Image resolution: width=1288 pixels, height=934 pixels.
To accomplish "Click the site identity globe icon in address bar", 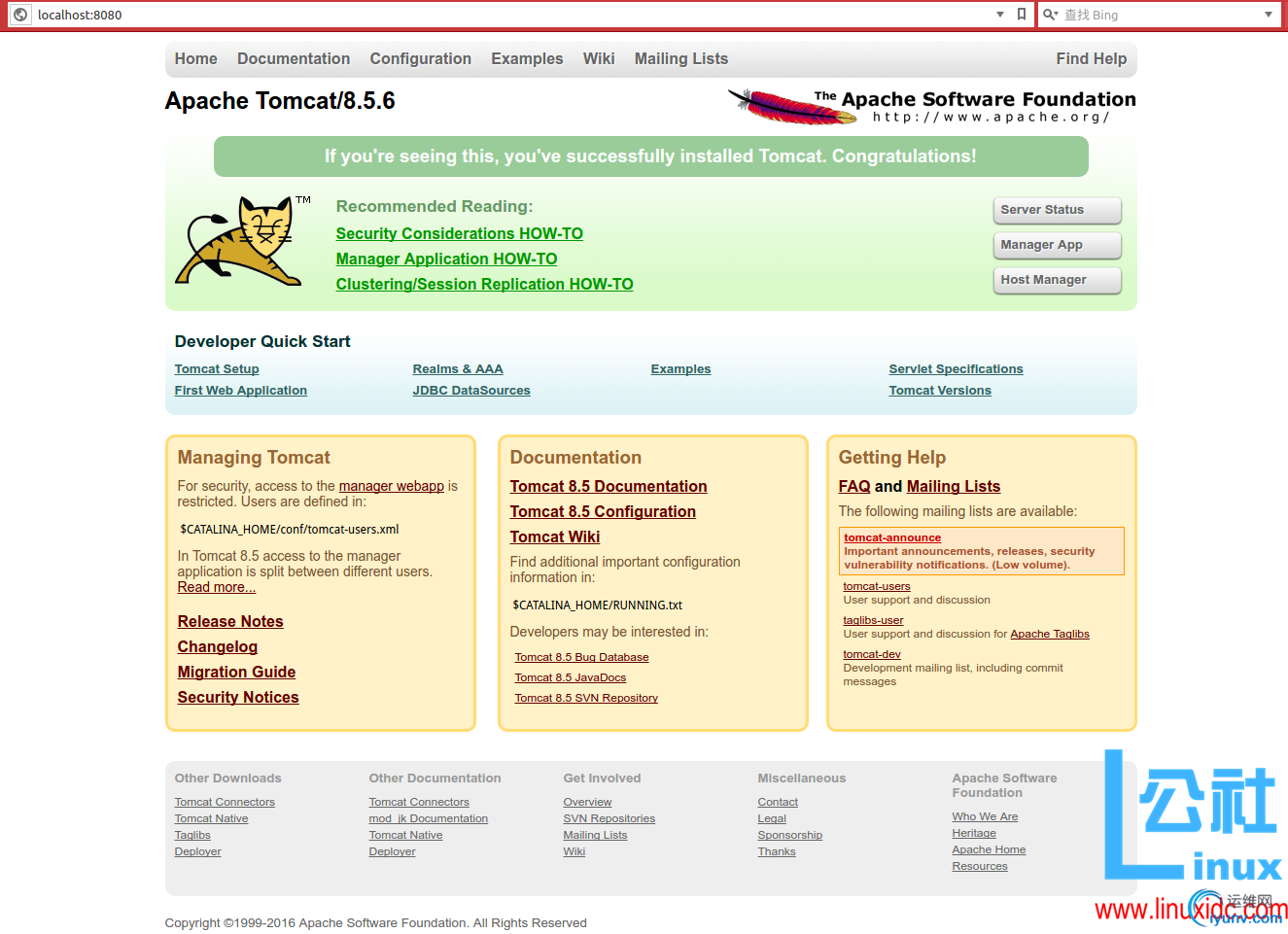I will pyautogui.click(x=20, y=15).
